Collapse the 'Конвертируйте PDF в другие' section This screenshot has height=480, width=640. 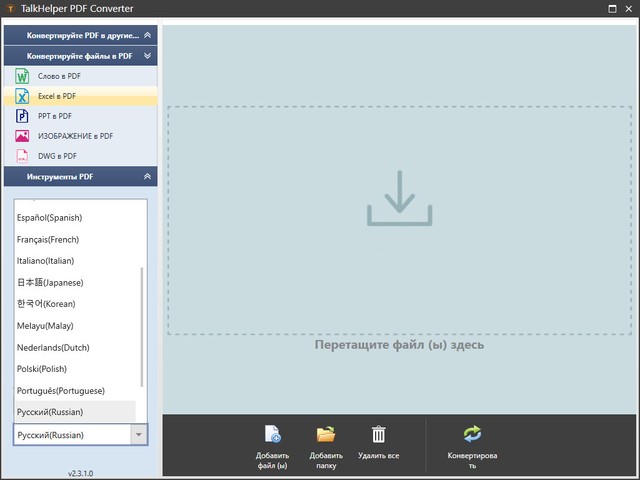pyautogui.click(x=148, y=35)
